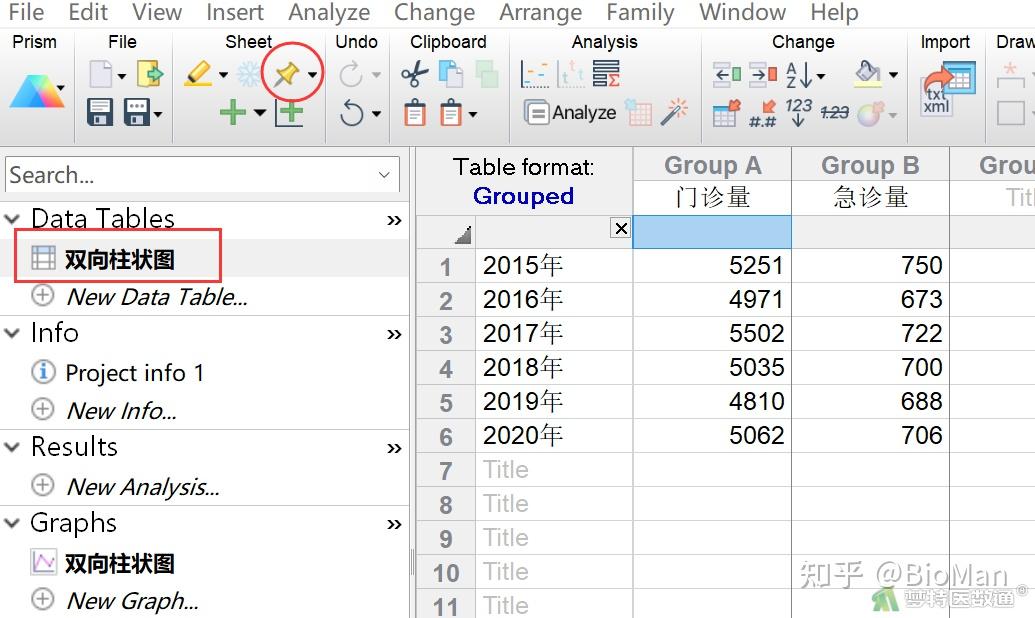Open the Arrange menu
1035x618 pixels.
(540, 13)
